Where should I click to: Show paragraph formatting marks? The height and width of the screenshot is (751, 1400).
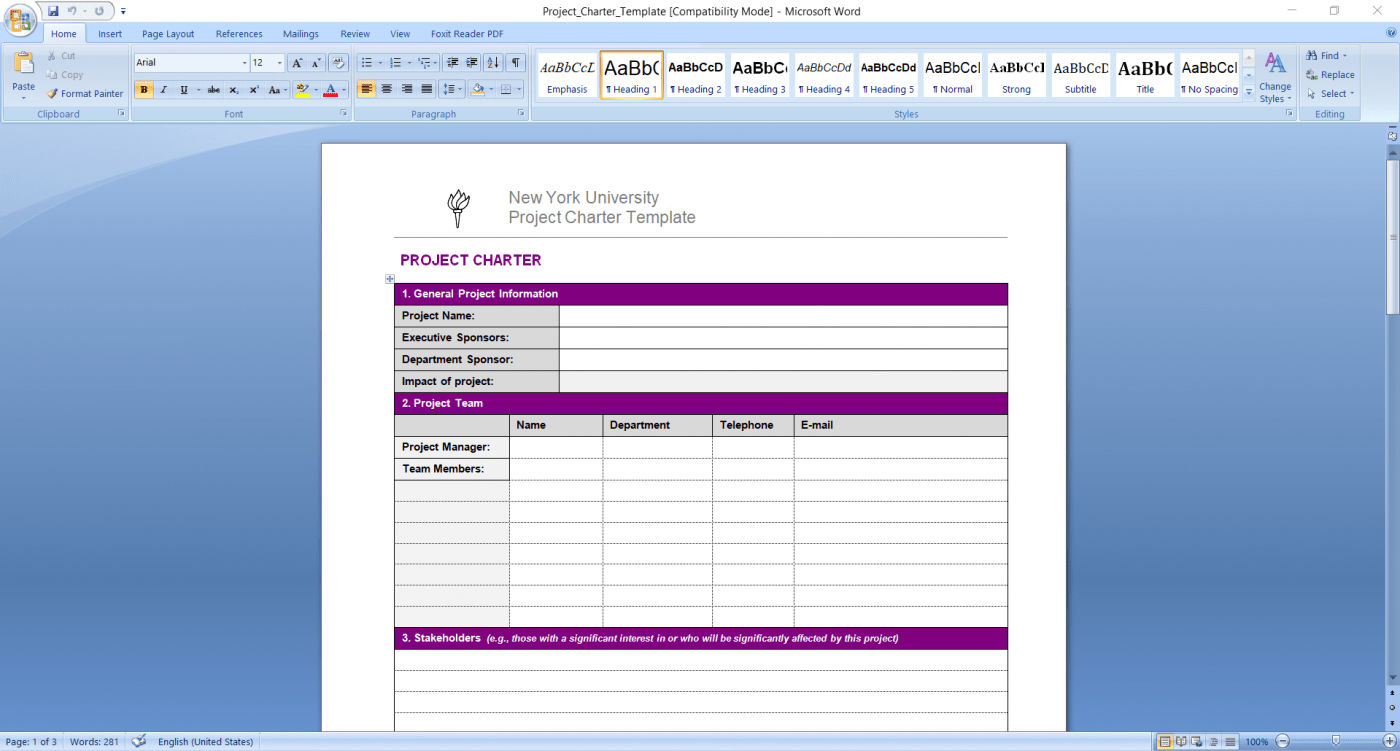click(x=516, y=63)
